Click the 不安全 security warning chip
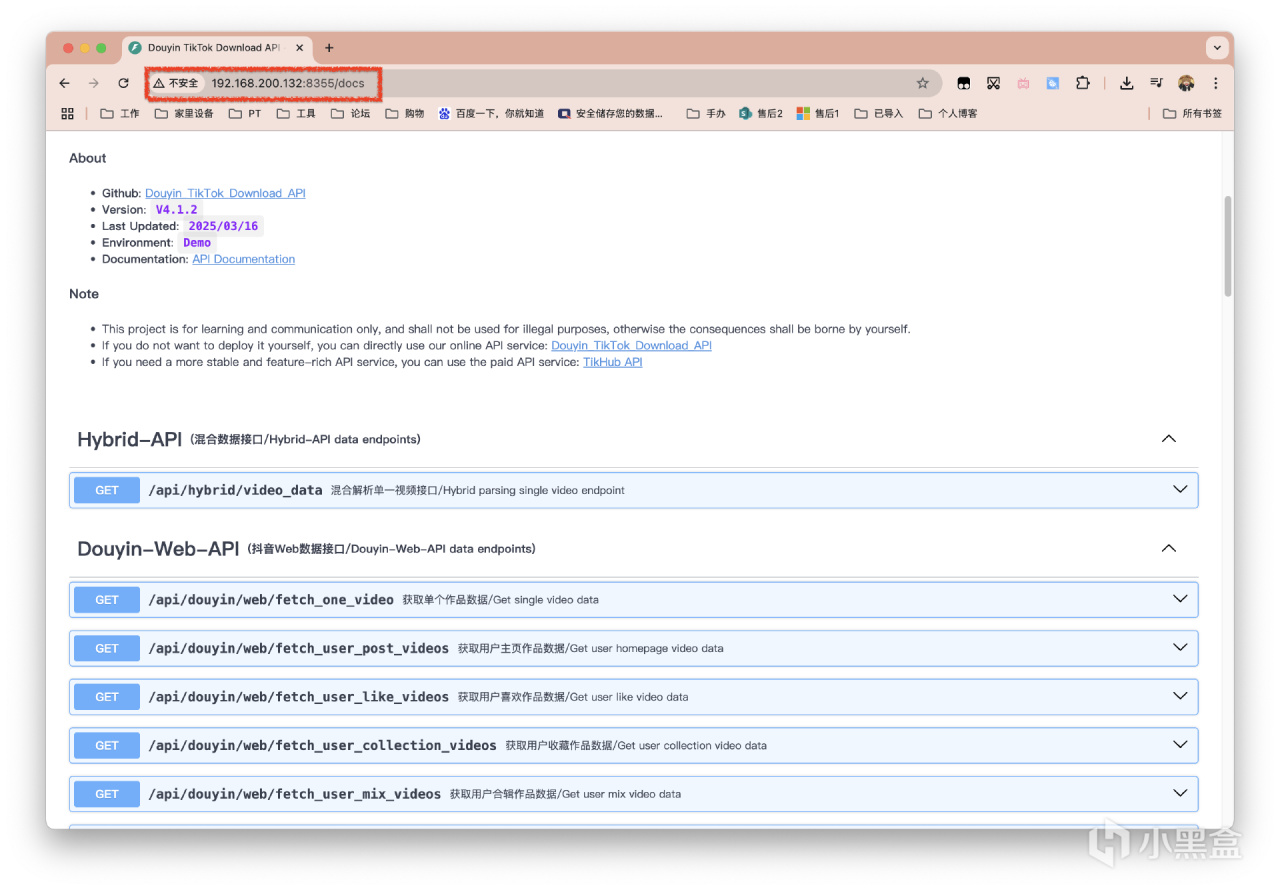 click(x=176, y=83)
